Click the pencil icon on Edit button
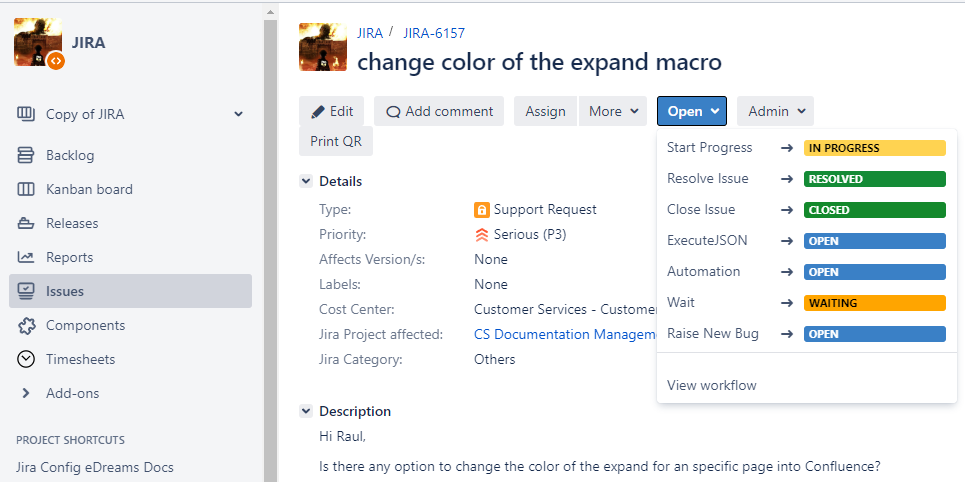Image resolution: width=965 pixels, height=482 pixels. point(318,111)
